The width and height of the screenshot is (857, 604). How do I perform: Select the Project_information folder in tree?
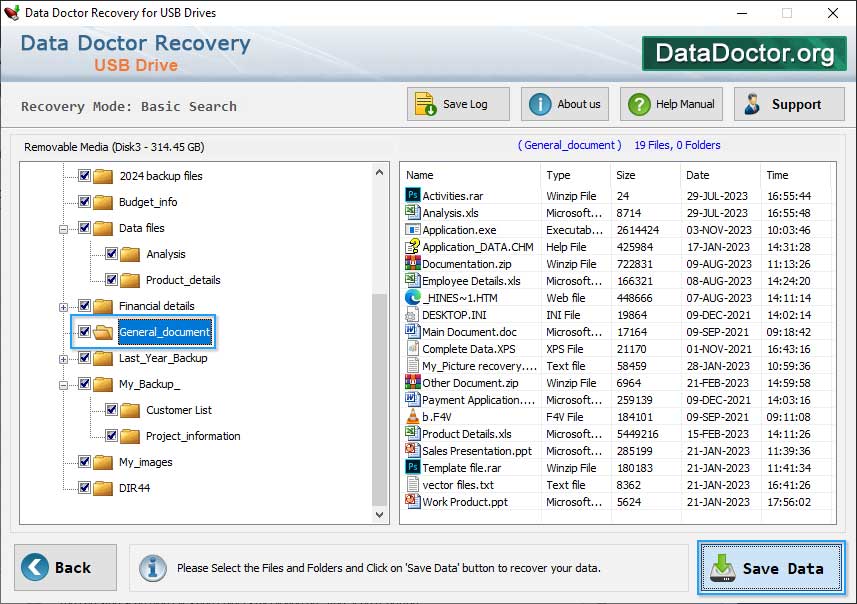pos(193,436)
